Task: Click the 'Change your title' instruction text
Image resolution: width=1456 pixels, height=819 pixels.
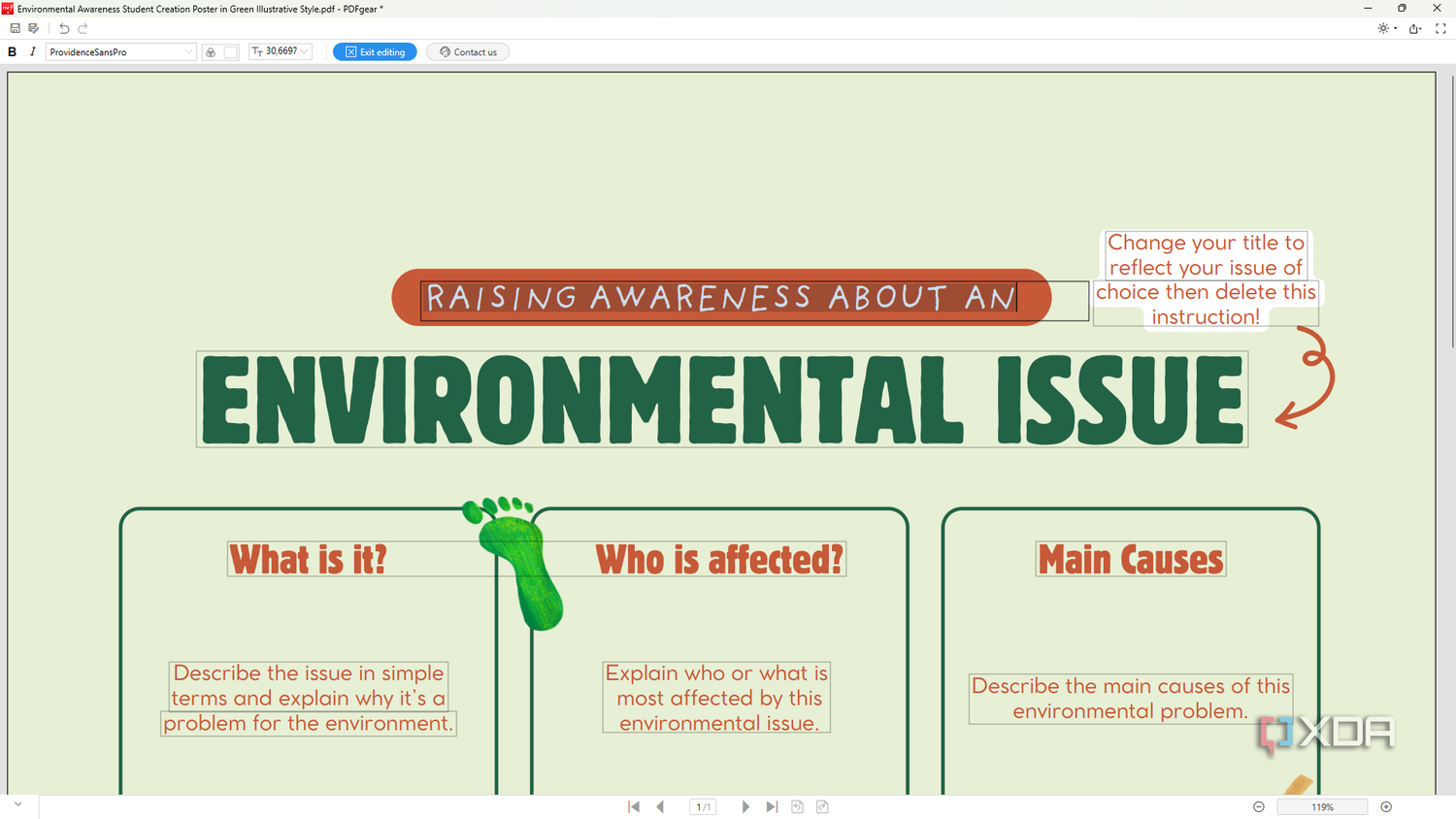Action: 1206,279
